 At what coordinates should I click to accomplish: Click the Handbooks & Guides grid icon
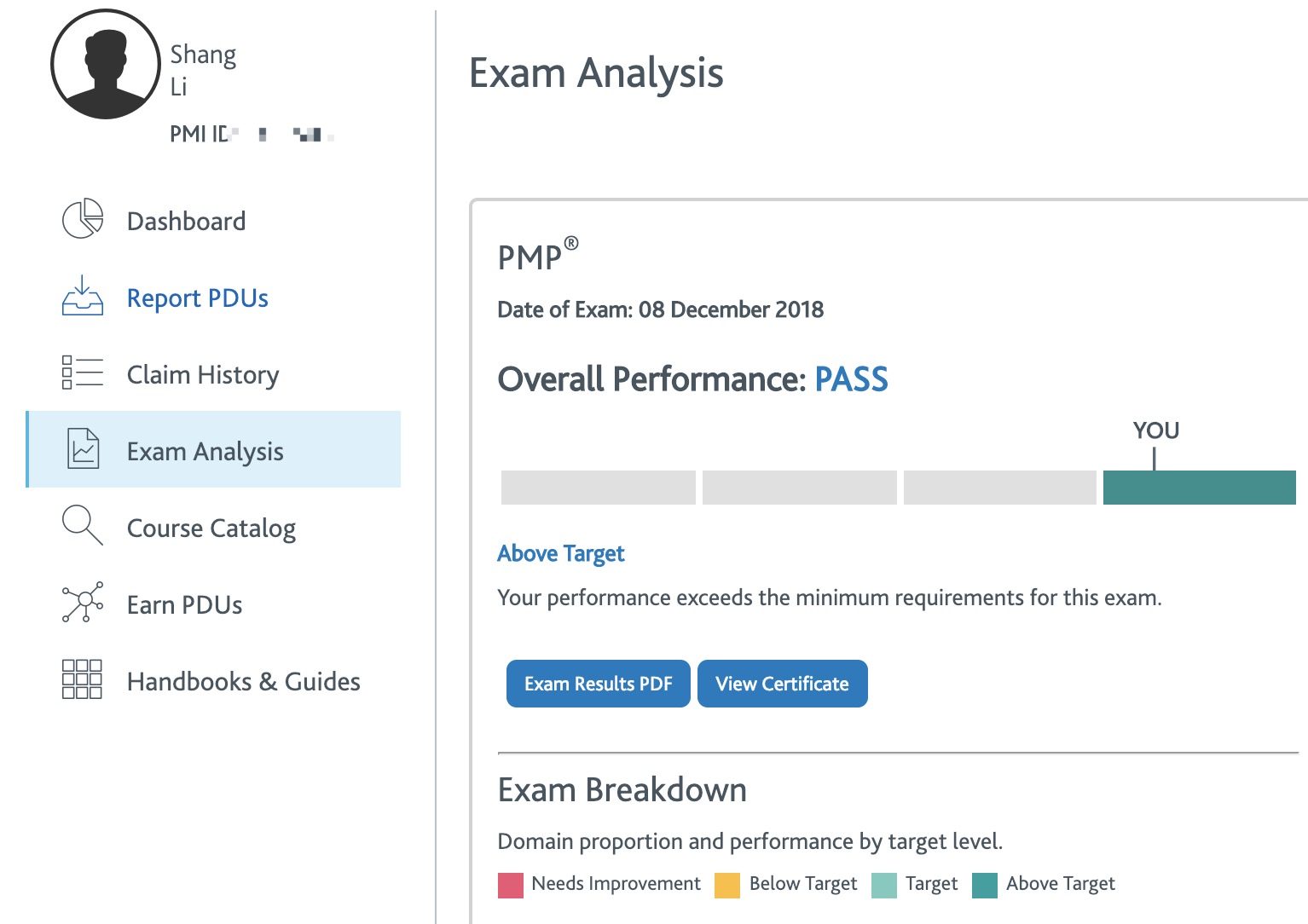coord(82,679)
